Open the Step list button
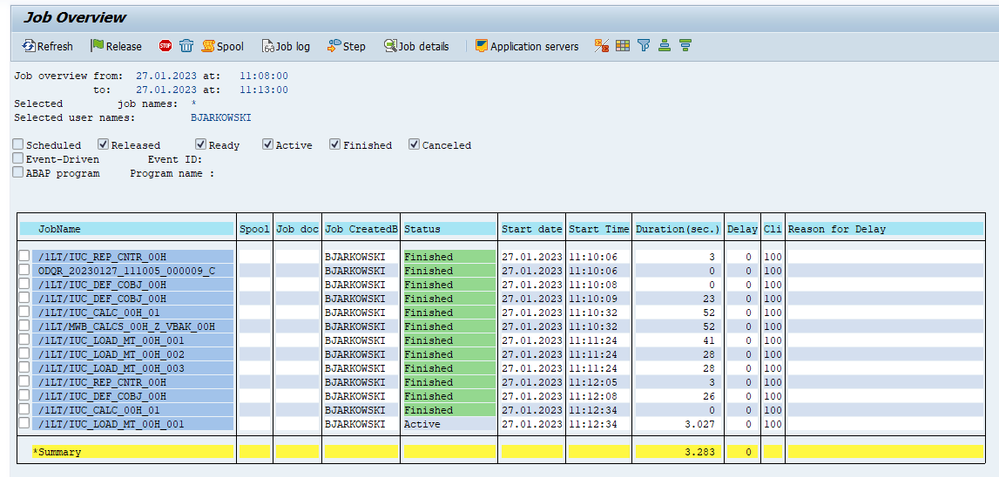The height and width of the screenshot is (477, 999). (x=347, y=46)
